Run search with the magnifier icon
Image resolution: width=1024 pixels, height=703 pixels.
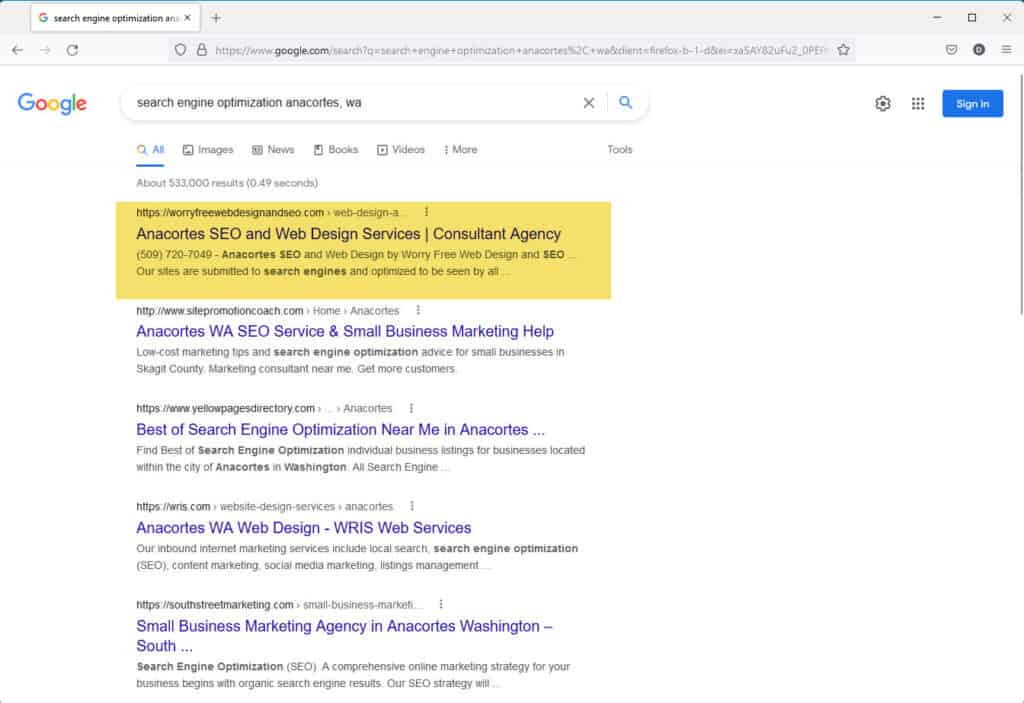pos(626,103)
